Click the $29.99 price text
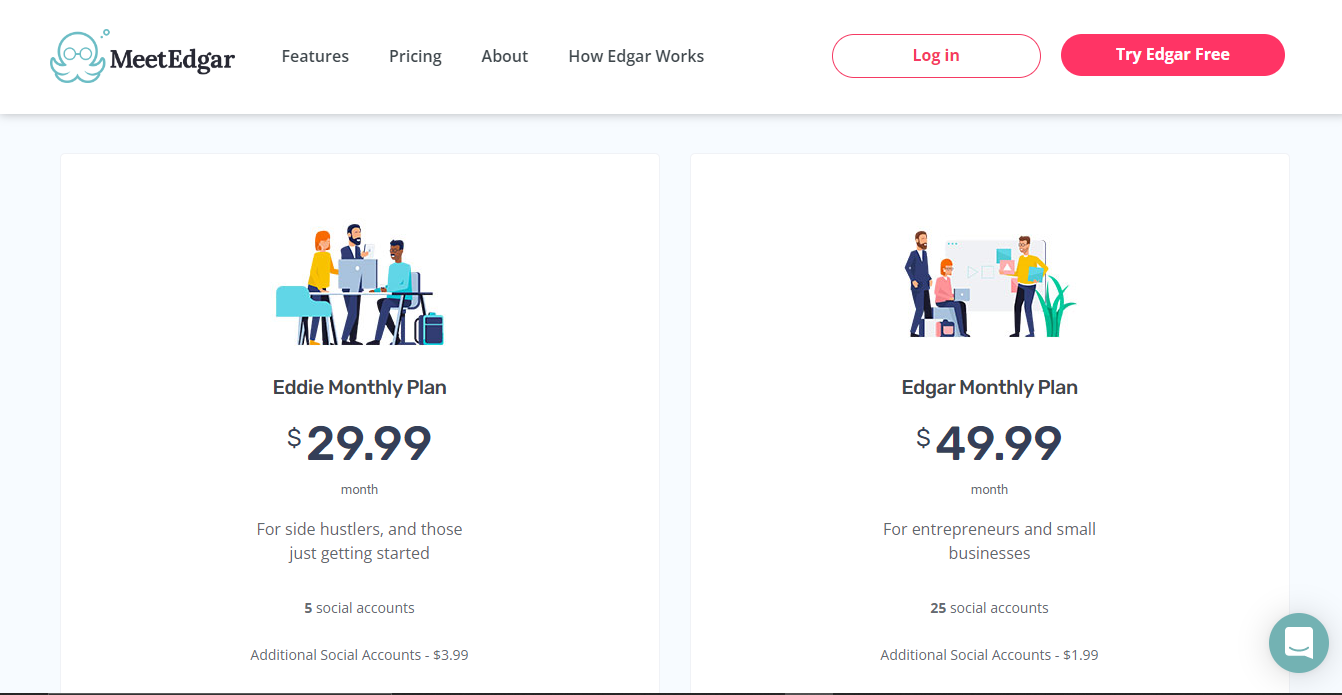Viewport: 1342px width, 695px height. (x=359, y=443)
